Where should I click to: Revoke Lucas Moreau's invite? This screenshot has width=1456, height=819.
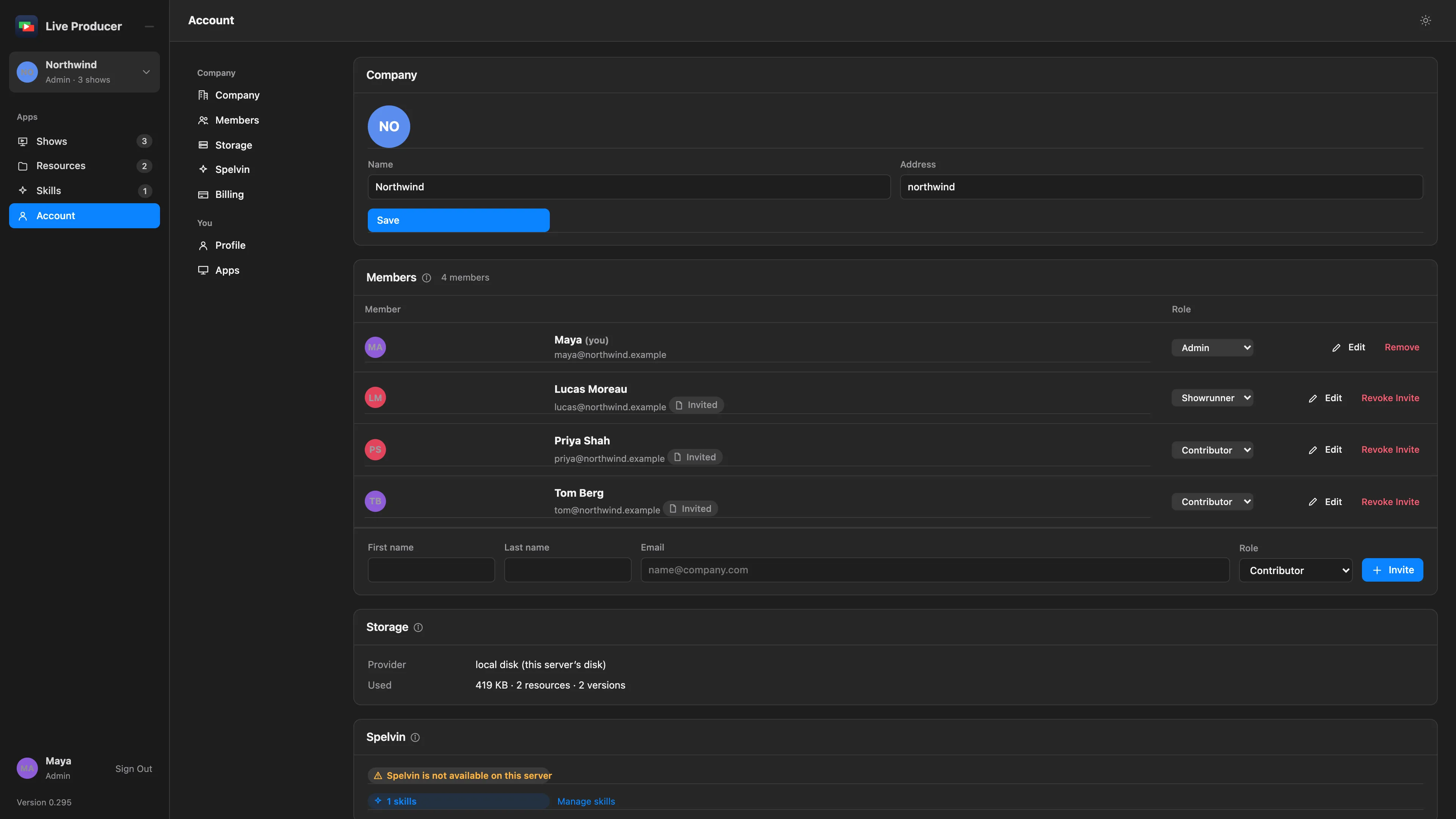coord(1390,398)
